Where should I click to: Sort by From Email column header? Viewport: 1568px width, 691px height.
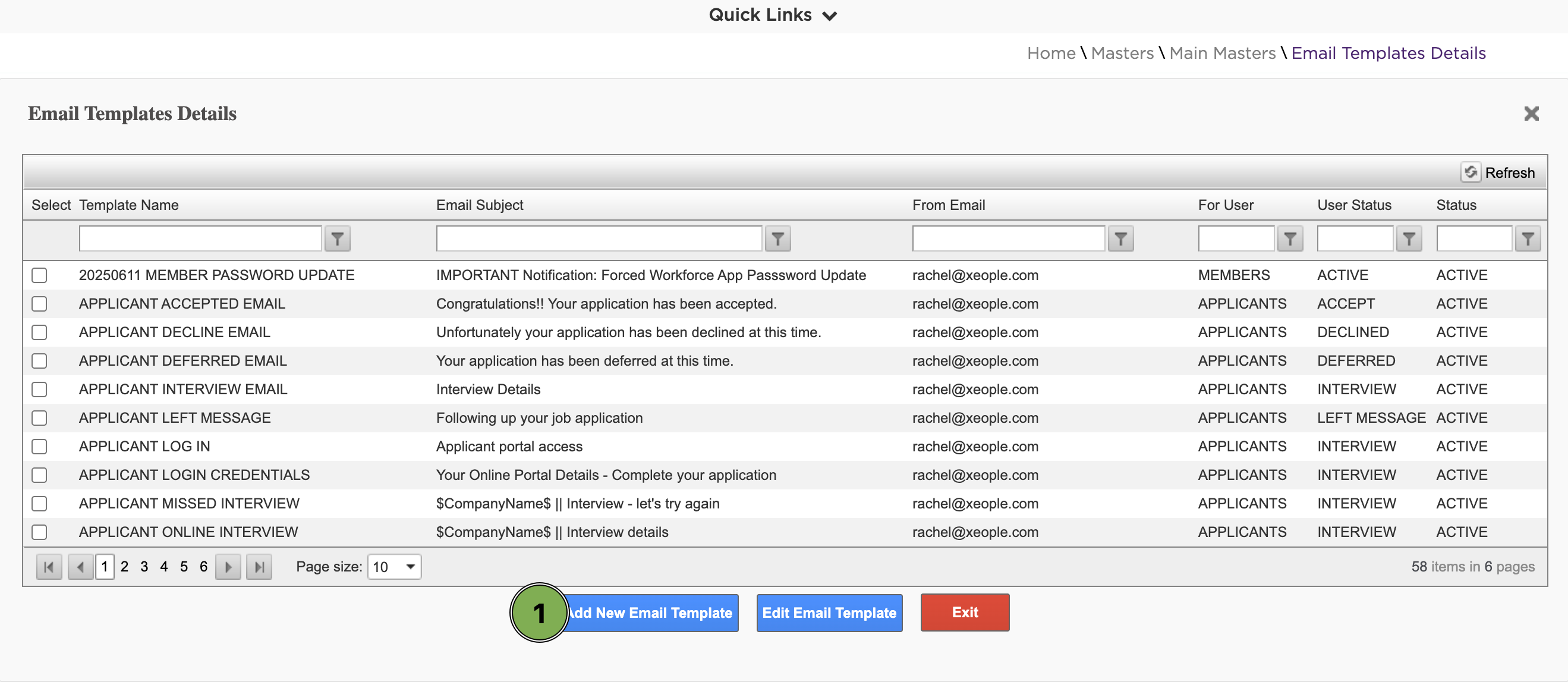tap(948, 205)
